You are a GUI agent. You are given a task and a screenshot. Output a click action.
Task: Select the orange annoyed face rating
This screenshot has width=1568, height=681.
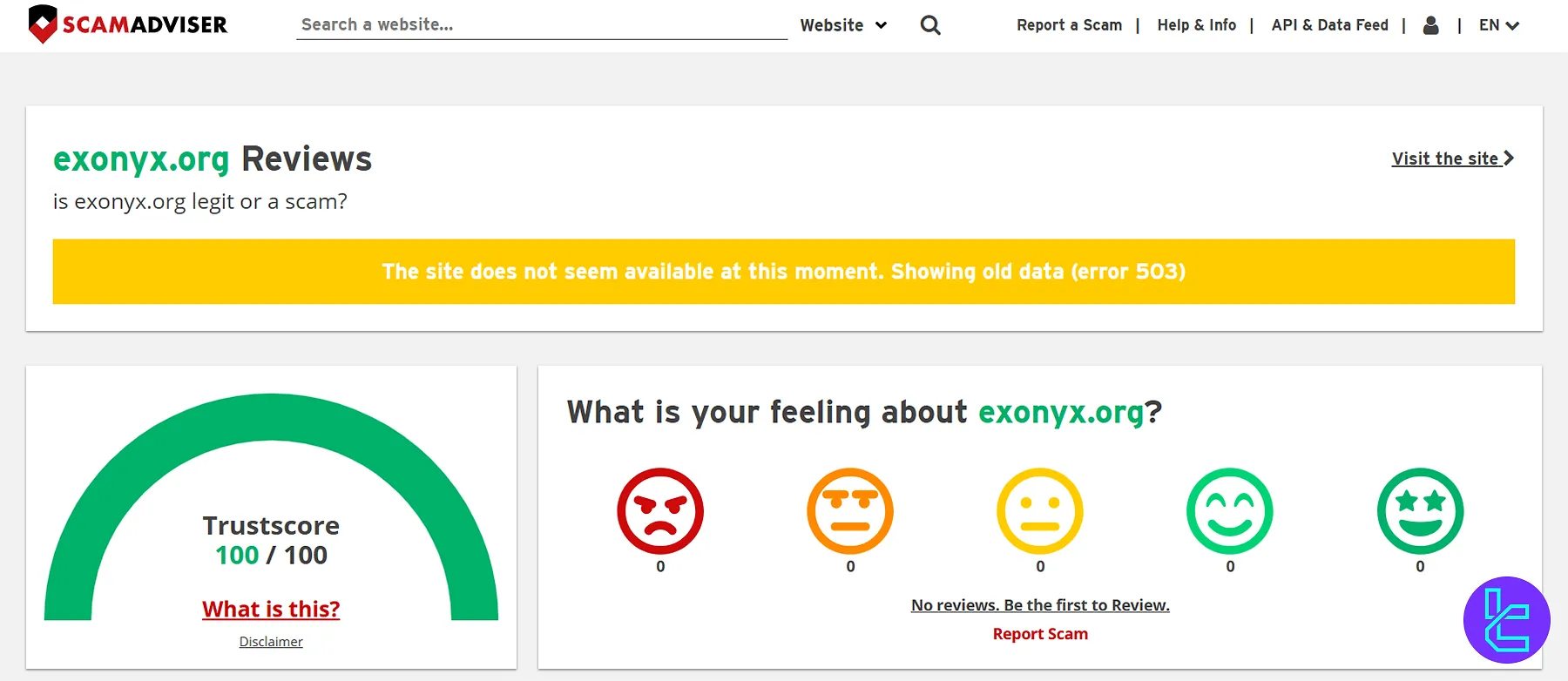tap(850, 511)
